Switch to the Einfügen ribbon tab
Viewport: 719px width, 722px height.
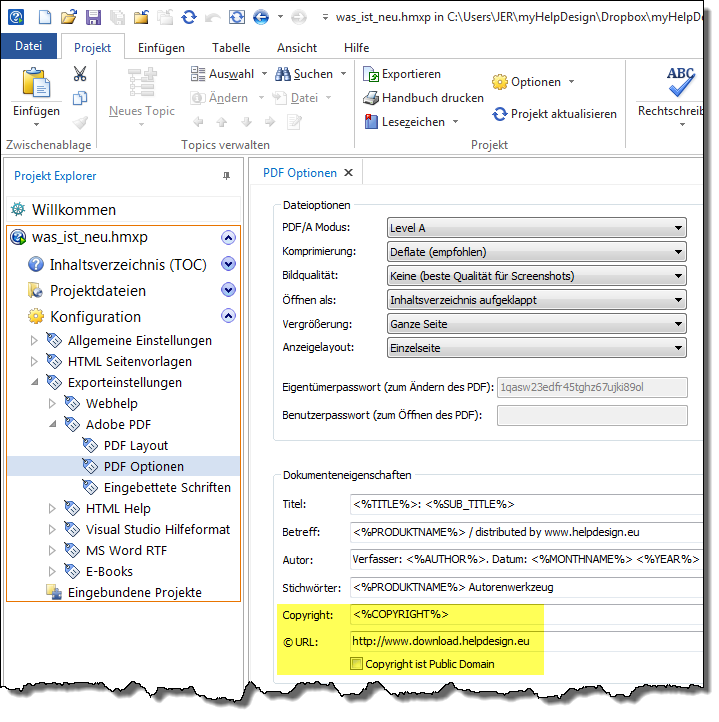pos(161,47)
